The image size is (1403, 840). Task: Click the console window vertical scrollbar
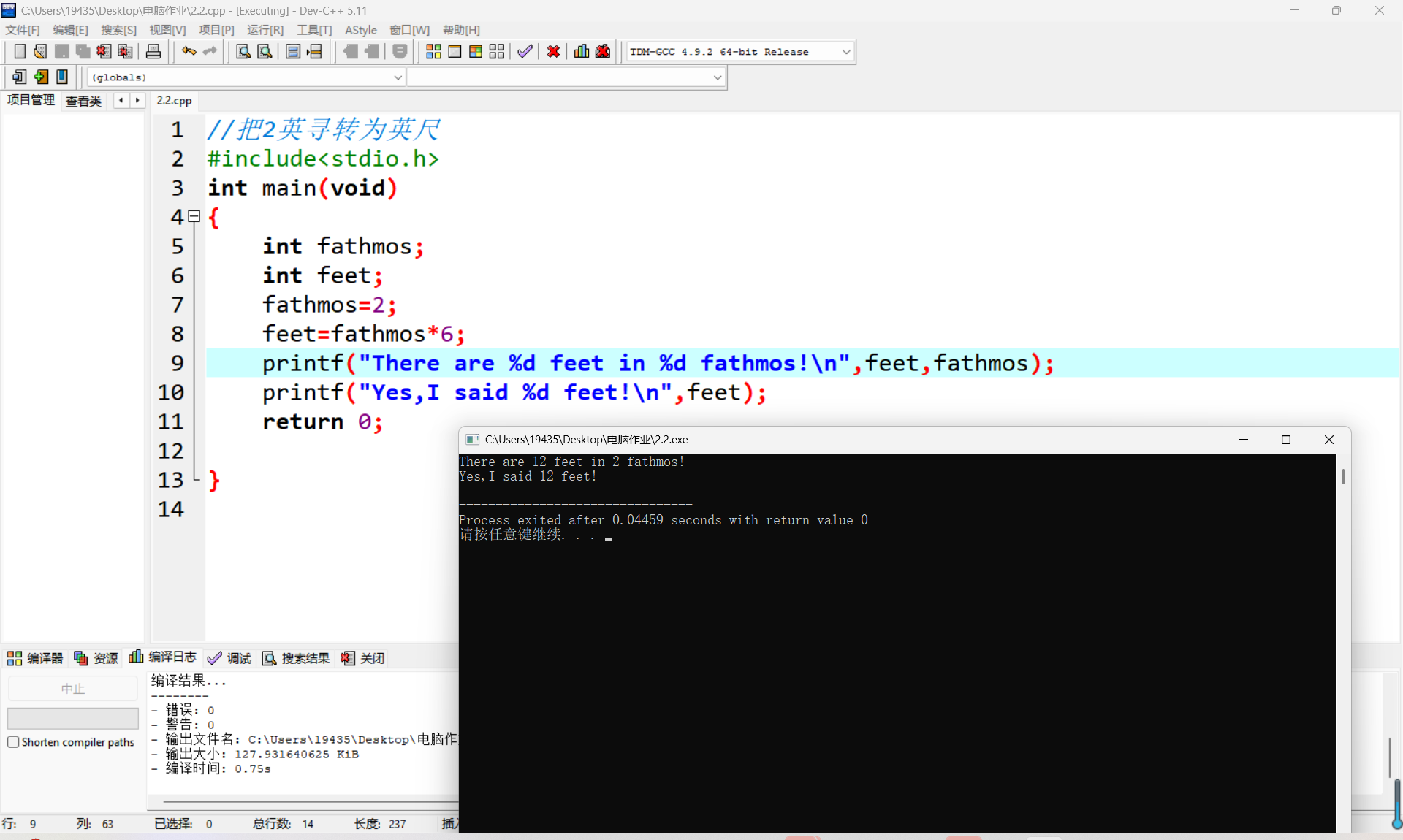[1342, 476]
